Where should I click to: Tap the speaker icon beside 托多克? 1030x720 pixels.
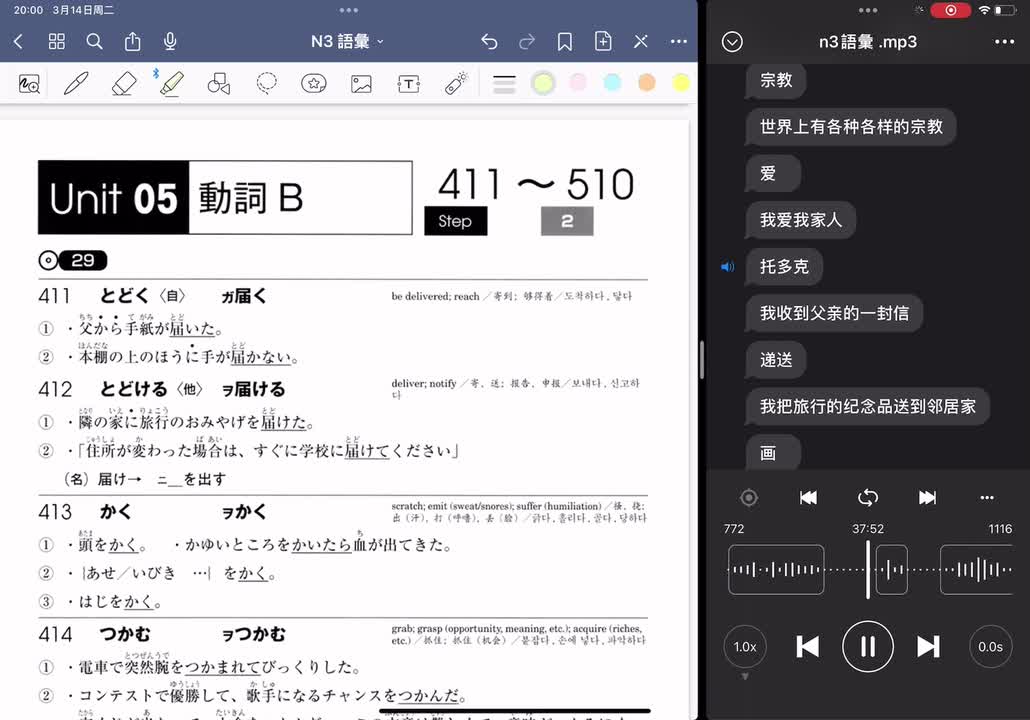pos(728,267)
